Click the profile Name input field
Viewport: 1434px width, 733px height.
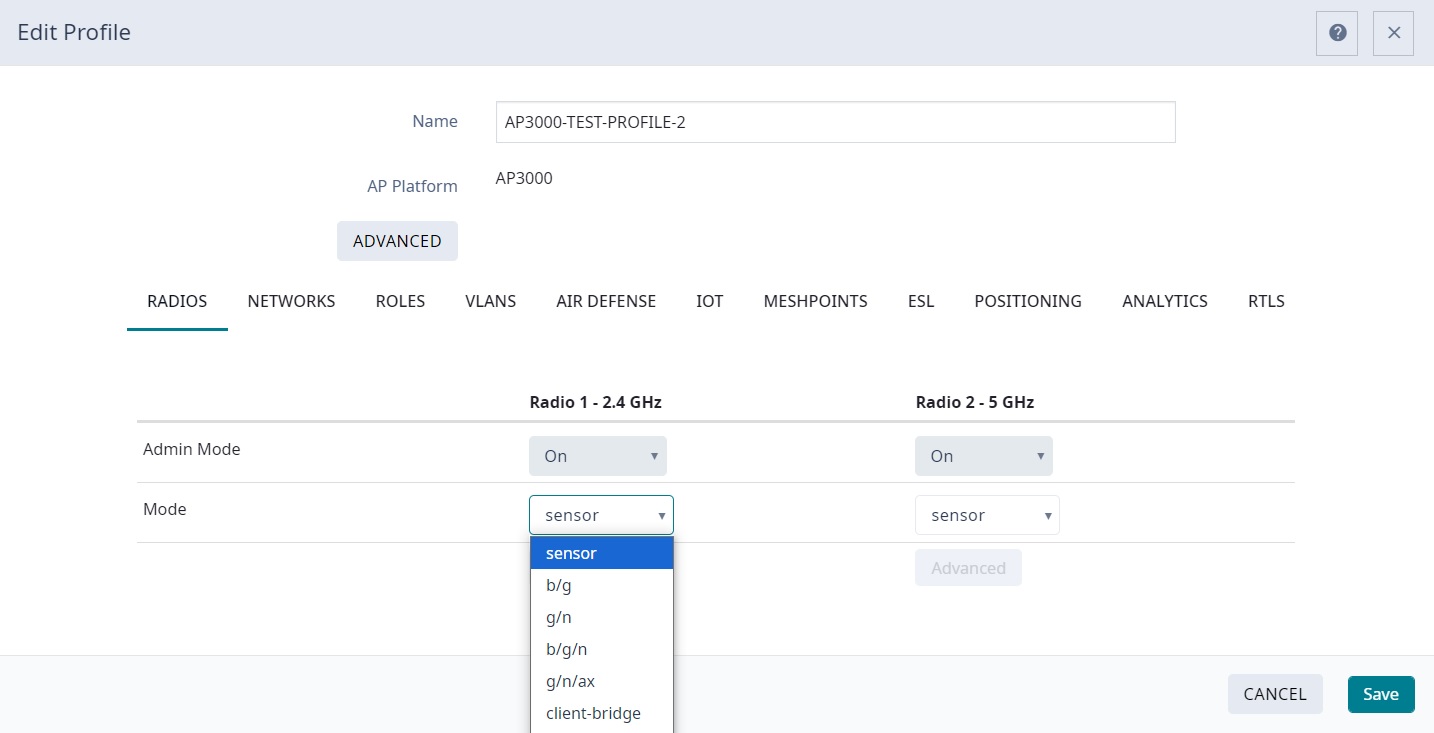click(x=835, y=122)
